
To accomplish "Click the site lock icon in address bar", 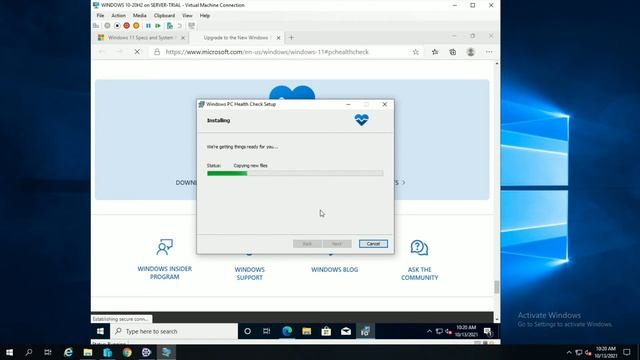I will pos(157,52).
